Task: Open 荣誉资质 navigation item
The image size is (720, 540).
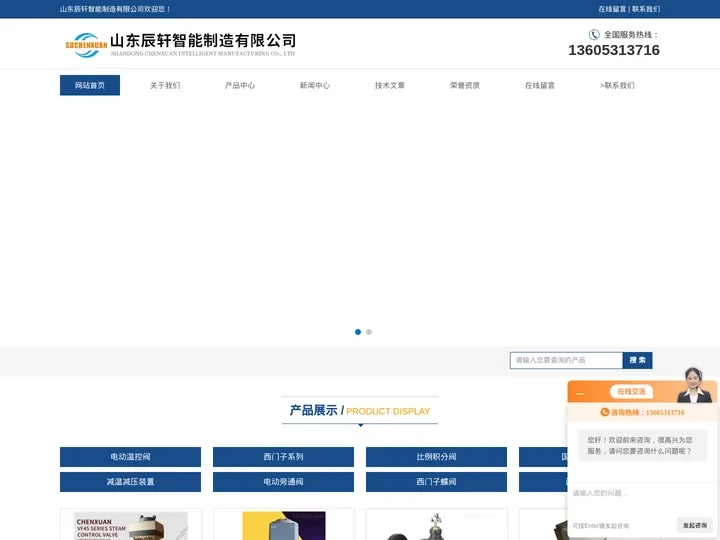Action: tap(465, 85)
